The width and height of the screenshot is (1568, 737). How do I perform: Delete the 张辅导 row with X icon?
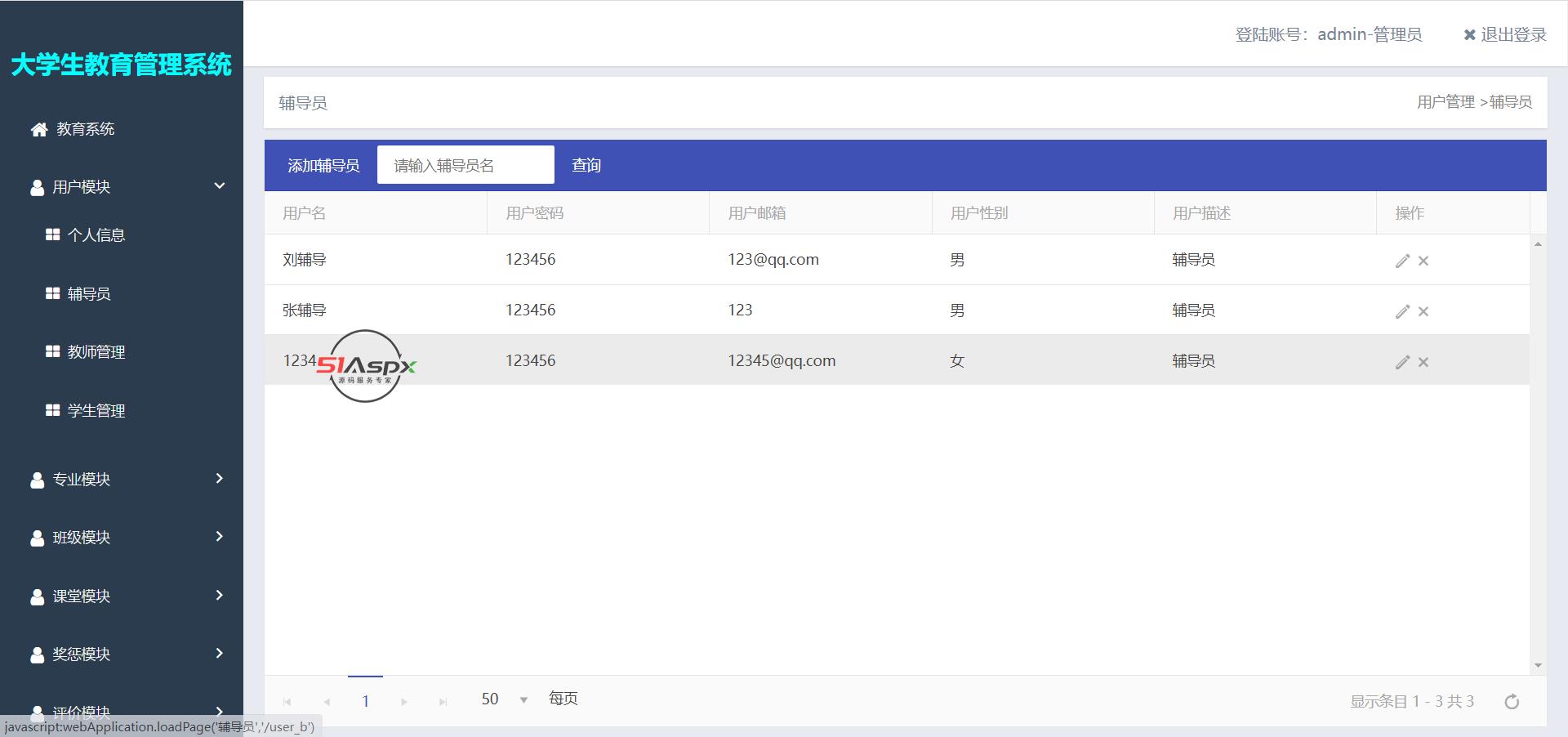point(1423,311)
